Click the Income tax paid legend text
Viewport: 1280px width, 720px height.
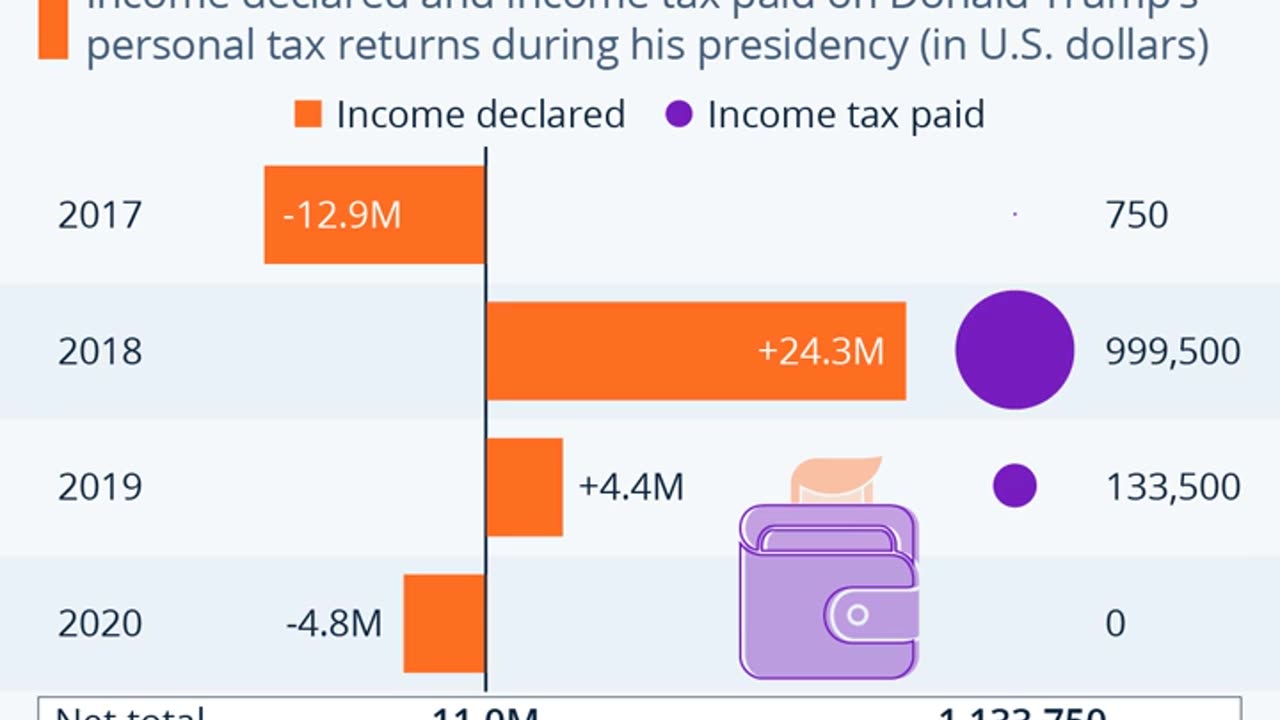pyautogui.click(x=846, y=114)
